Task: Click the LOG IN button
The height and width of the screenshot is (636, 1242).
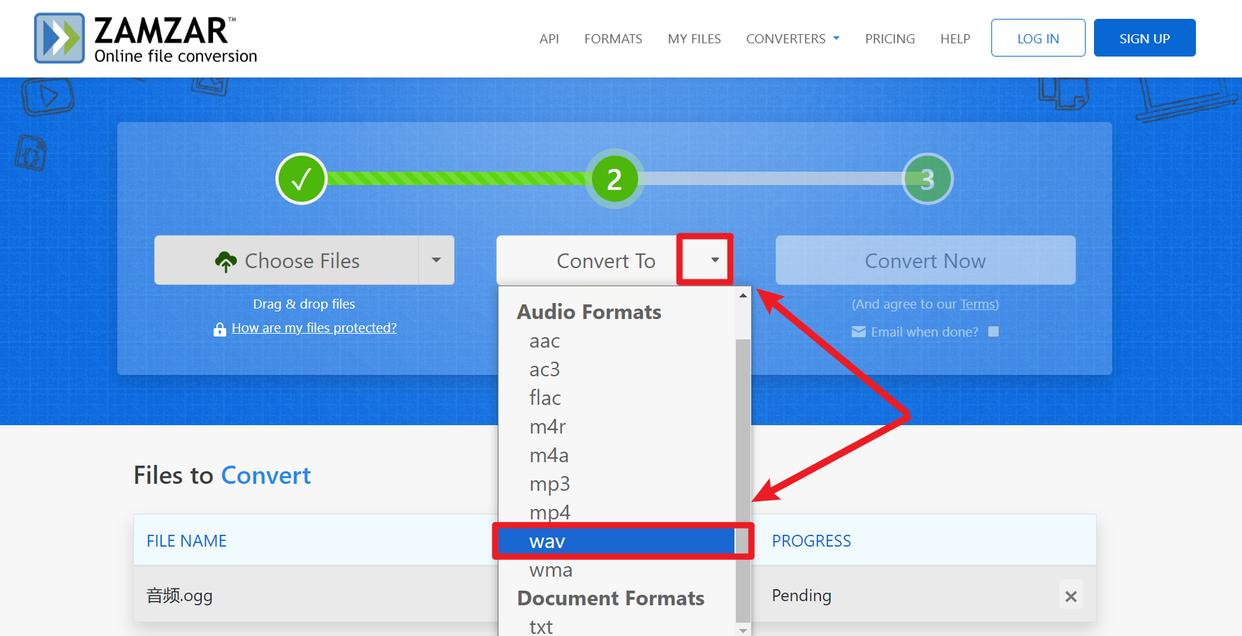Action: pyautogui.click(x=1038, y=38)
